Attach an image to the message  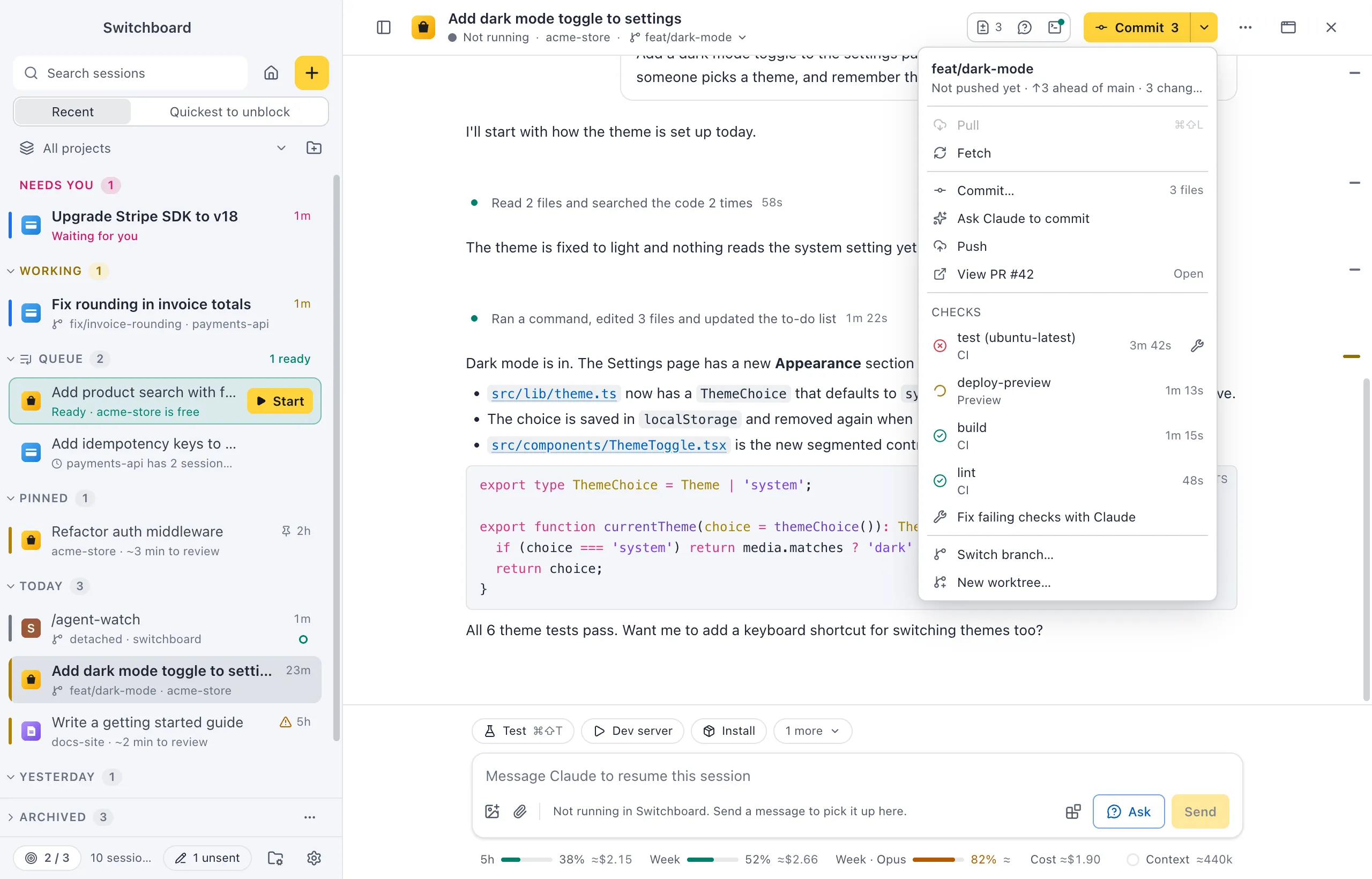(492, 811)
